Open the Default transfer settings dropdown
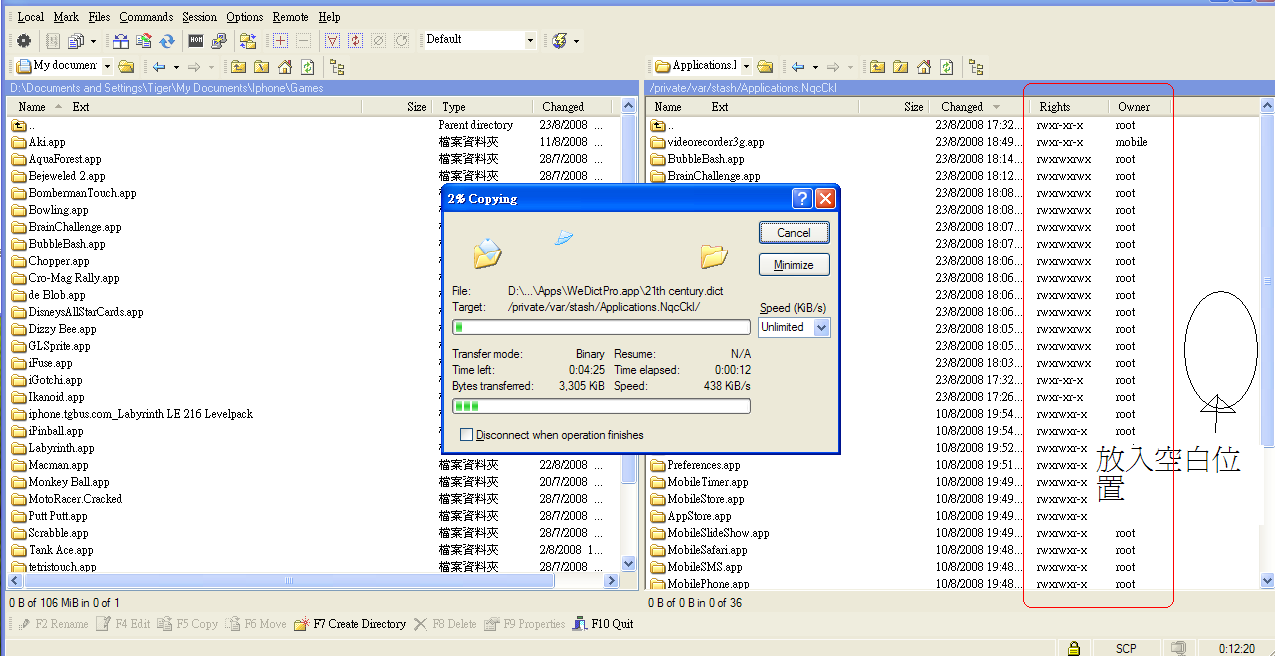Screen dimensions: 1275x656 [530, 41]
